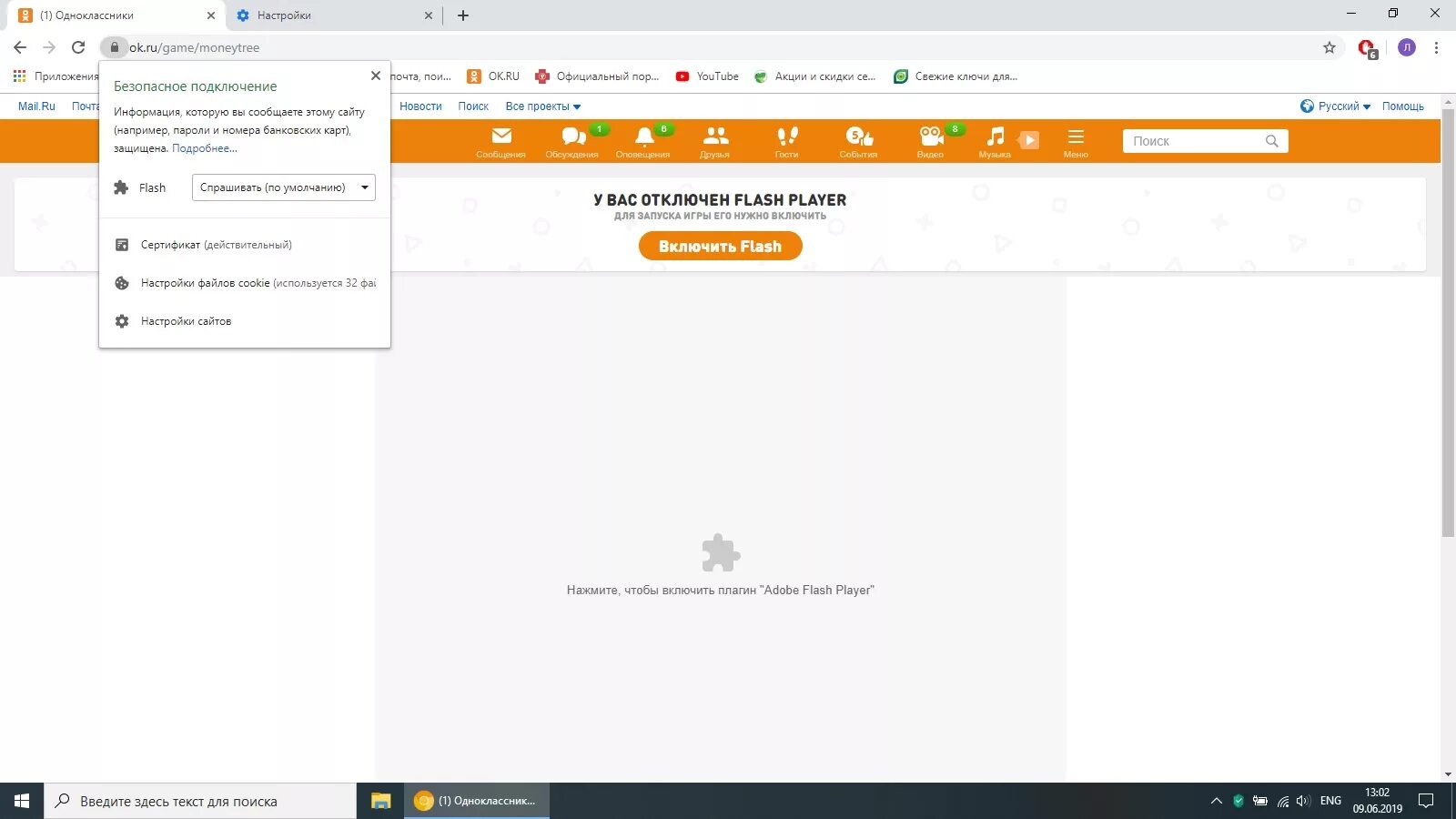Expand the Русский language dropdown
The image size is (1456, 819).
tap(1336, 106)
